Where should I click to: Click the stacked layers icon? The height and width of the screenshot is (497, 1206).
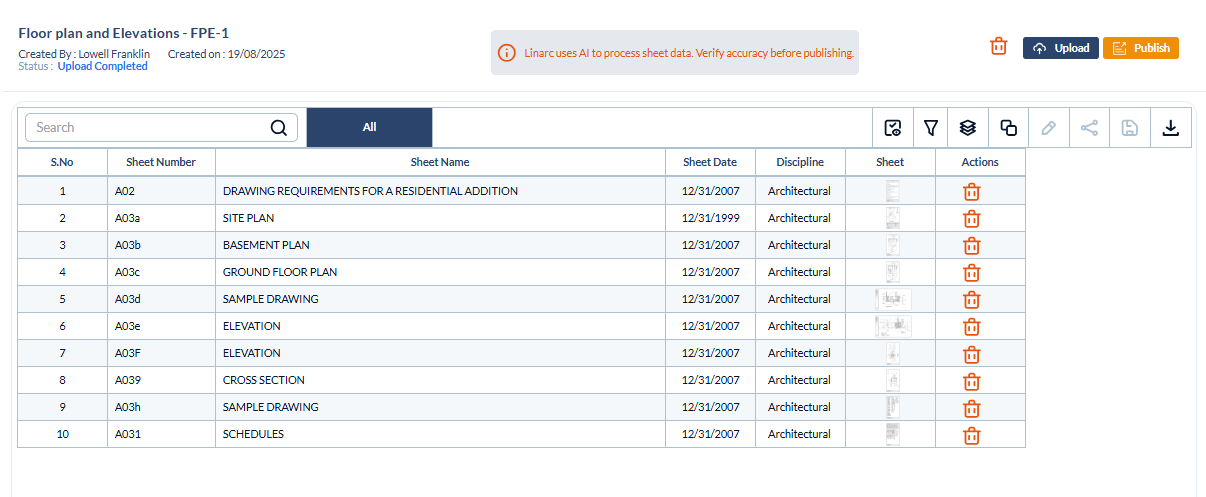[x=967, y=128]
